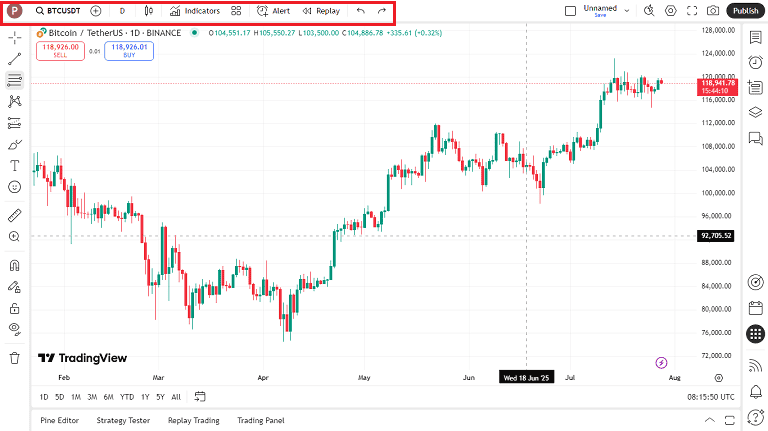Toggle stay in drawing mode
768x431 pixels.
(x=15, y=287)
